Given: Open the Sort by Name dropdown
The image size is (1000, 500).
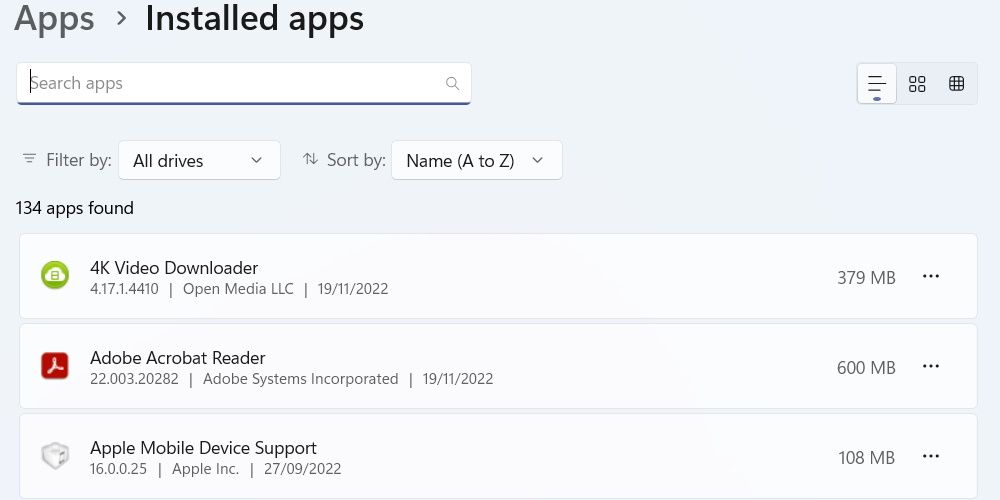Looking at the screenshot, I should 476,161.
